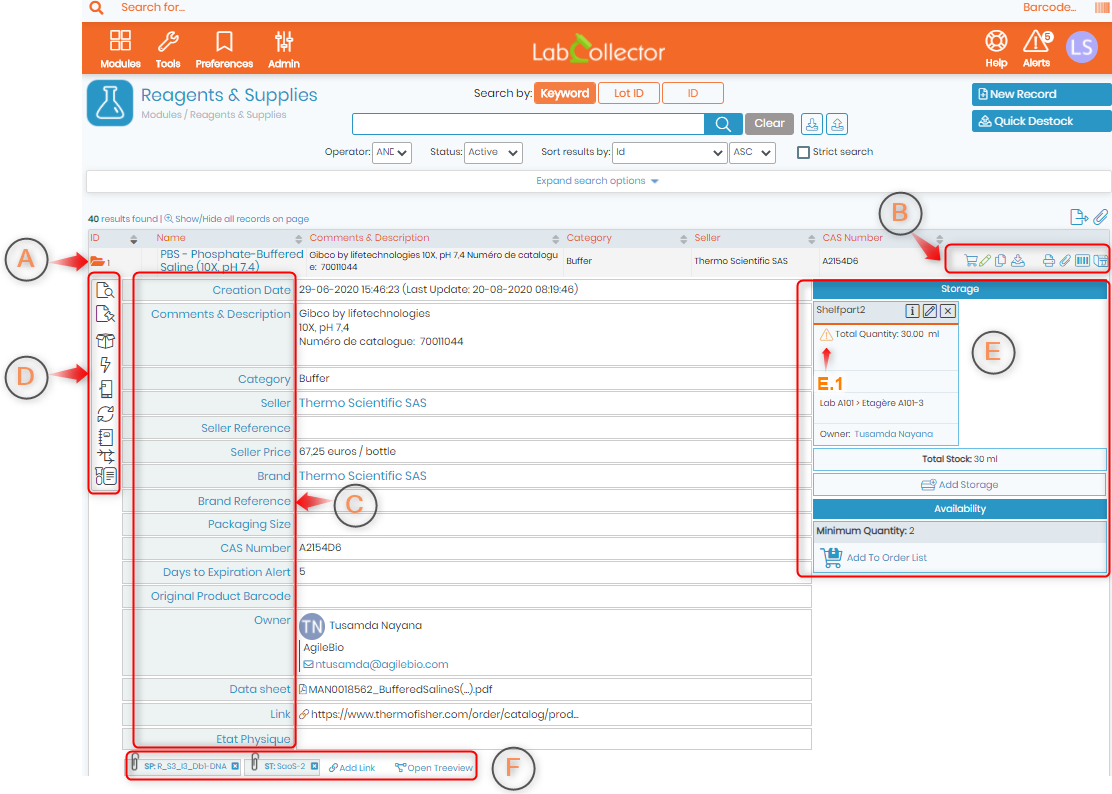Remove the ST: SaoS-2 link
Viewport: 1112px width, 794px height.
(314, 766)
